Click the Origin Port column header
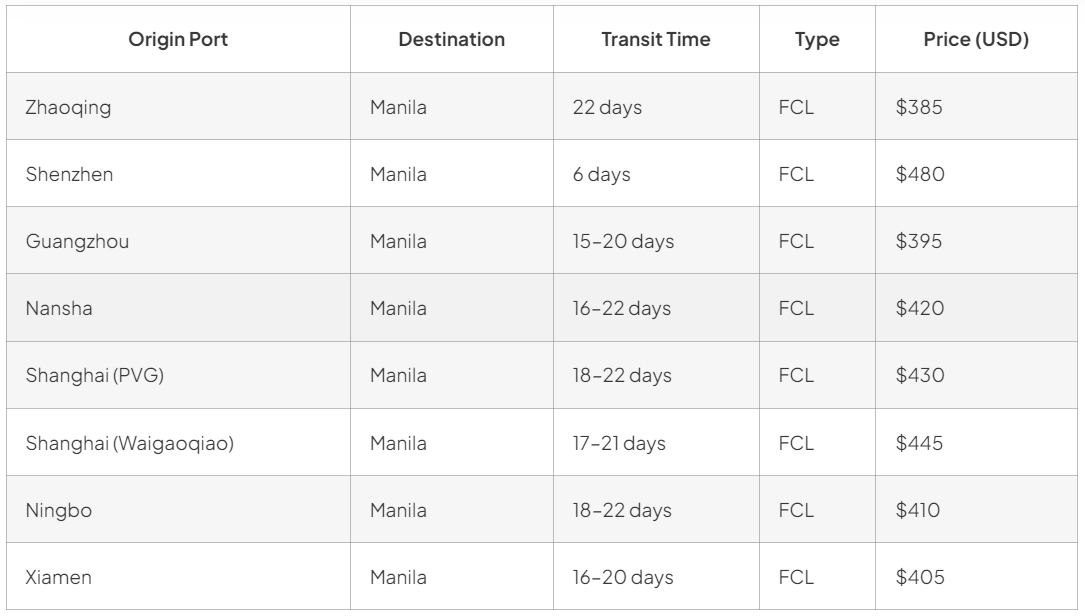Screen dimensions: 1085x616 coord(178,39)
